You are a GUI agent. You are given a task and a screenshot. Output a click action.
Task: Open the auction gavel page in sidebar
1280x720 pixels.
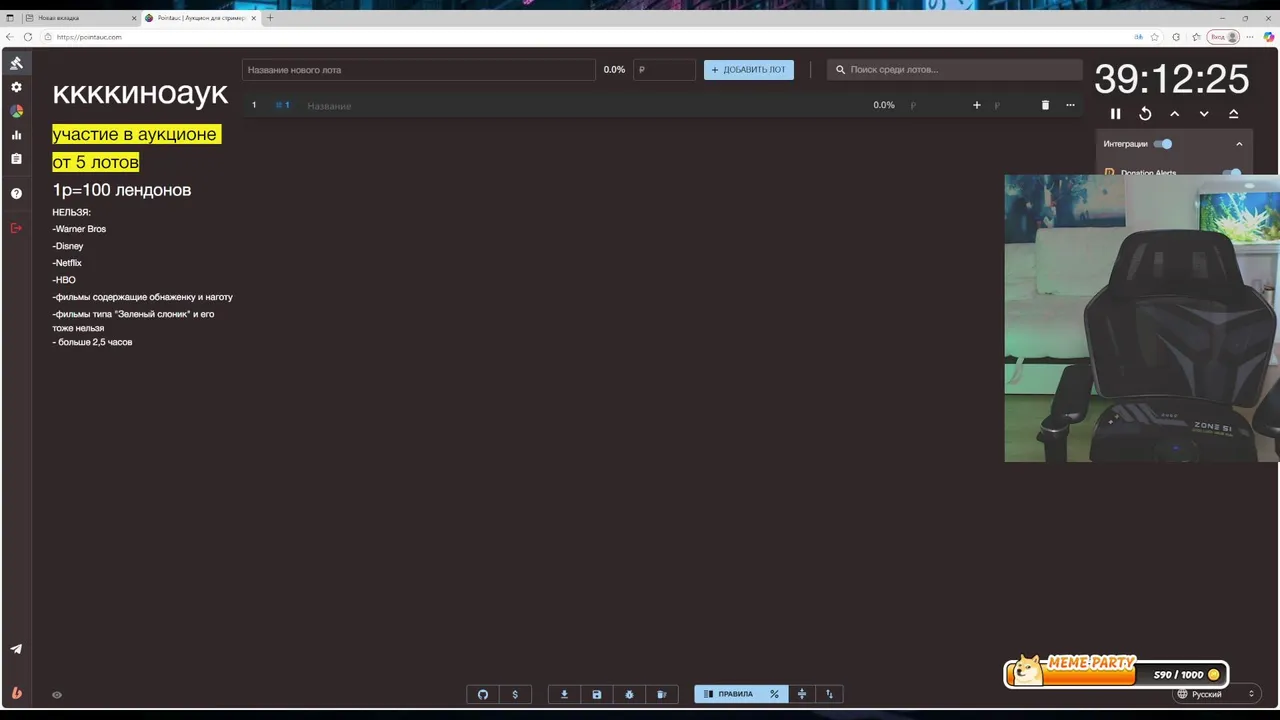(16, 63)
